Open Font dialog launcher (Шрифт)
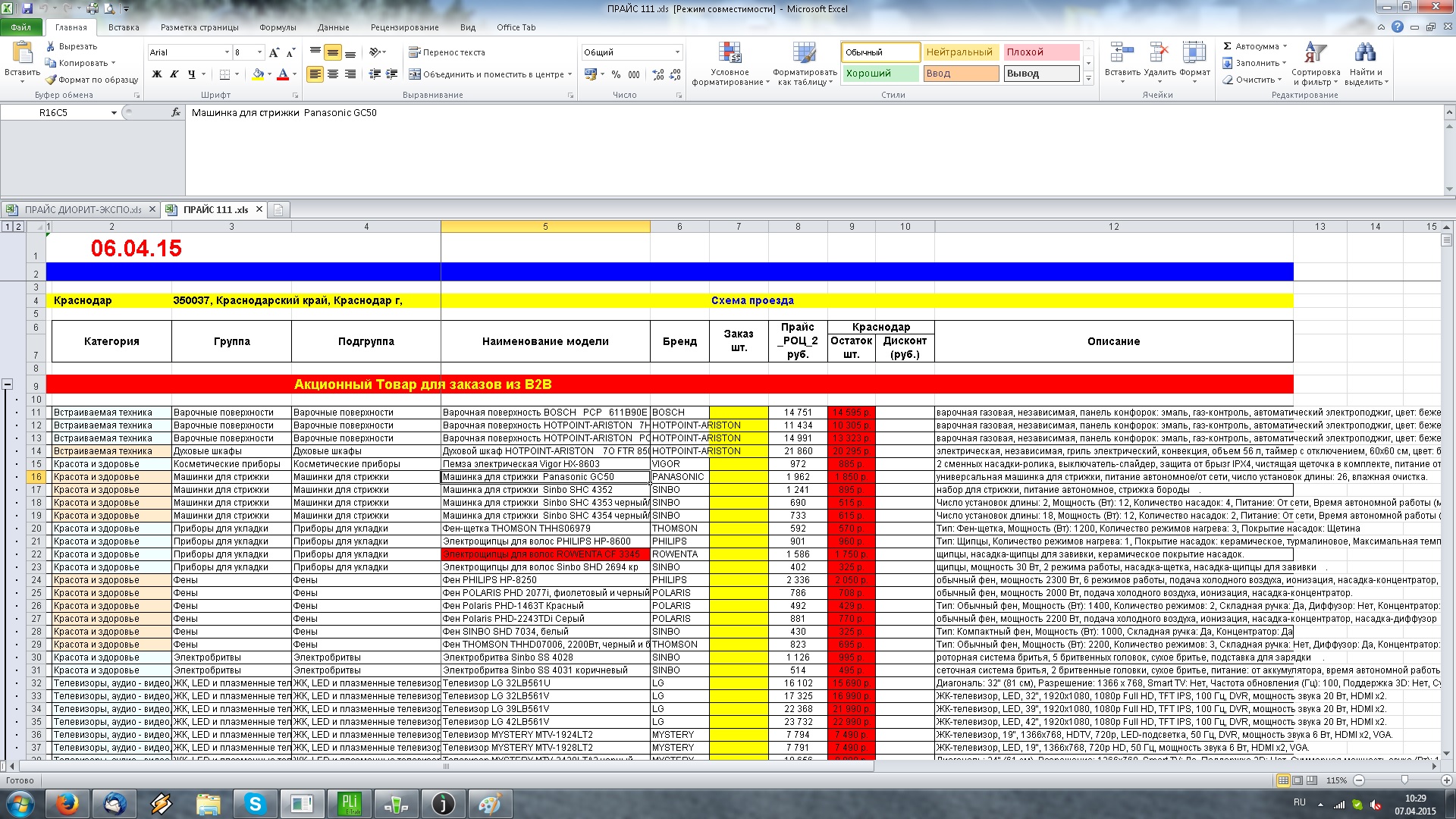Viewport: 1456px width, 819px height. pos(295,96)
